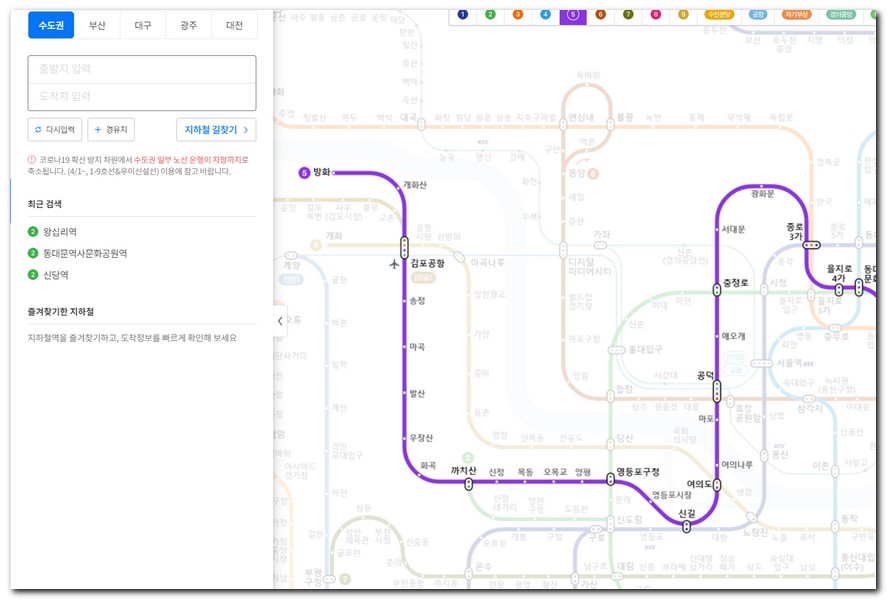The width and height of the screenshot is (888, 600).
Task: Click the Gimpo Airport airplane icon
Action: [x=394, y=264]
